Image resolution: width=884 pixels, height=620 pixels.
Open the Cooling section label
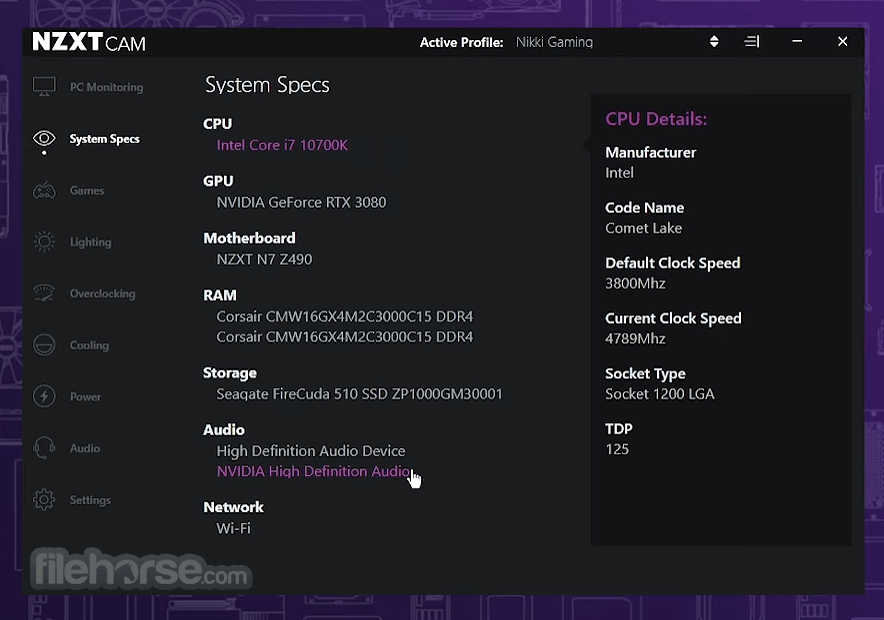pyautogui.click(x=89, y=346)
